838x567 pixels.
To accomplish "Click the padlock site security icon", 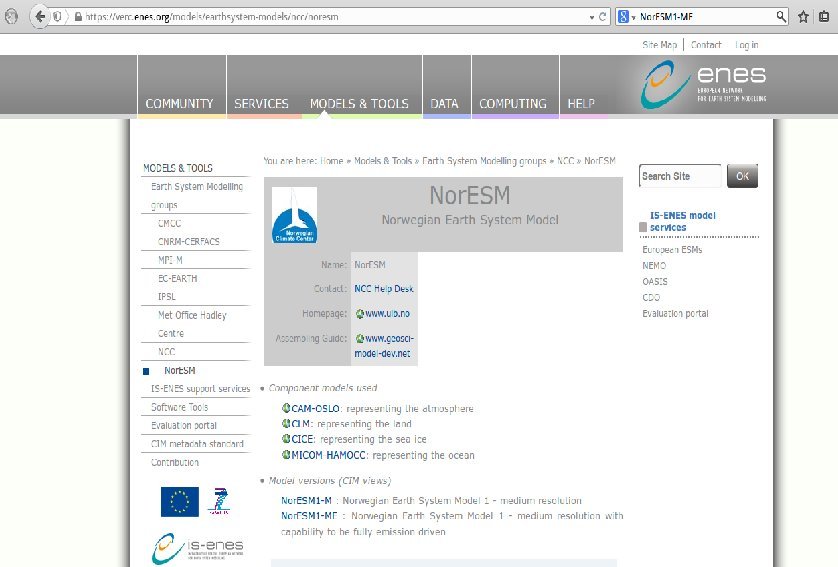I will tap(79, 17).
